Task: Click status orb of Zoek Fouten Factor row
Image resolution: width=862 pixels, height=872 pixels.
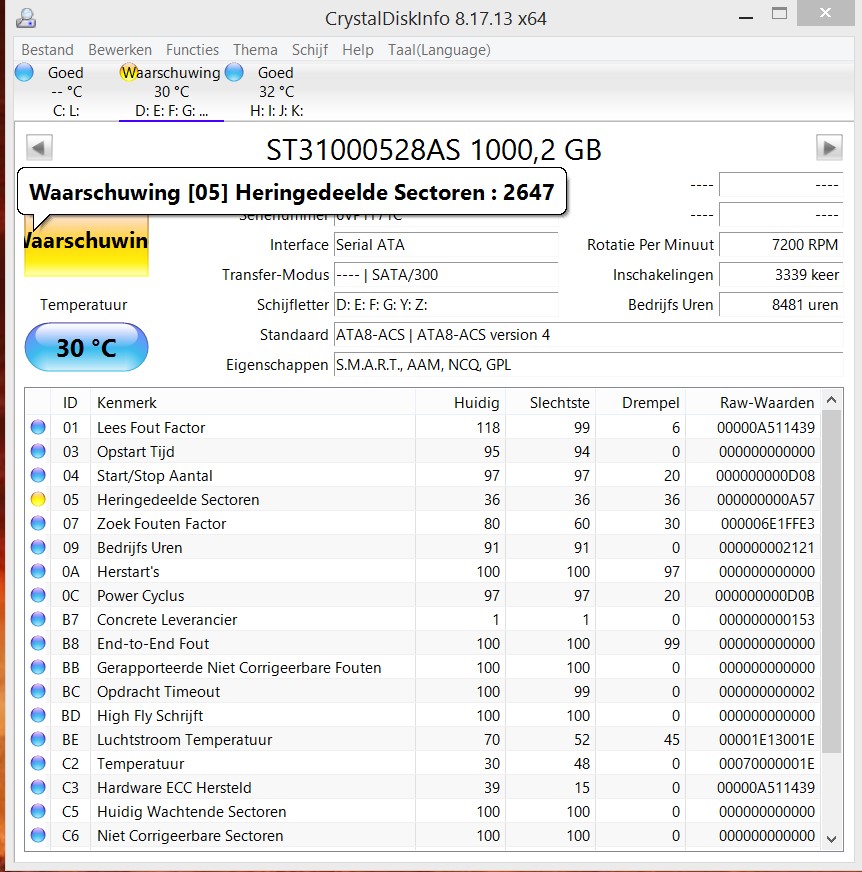Action: coord(38,523)
